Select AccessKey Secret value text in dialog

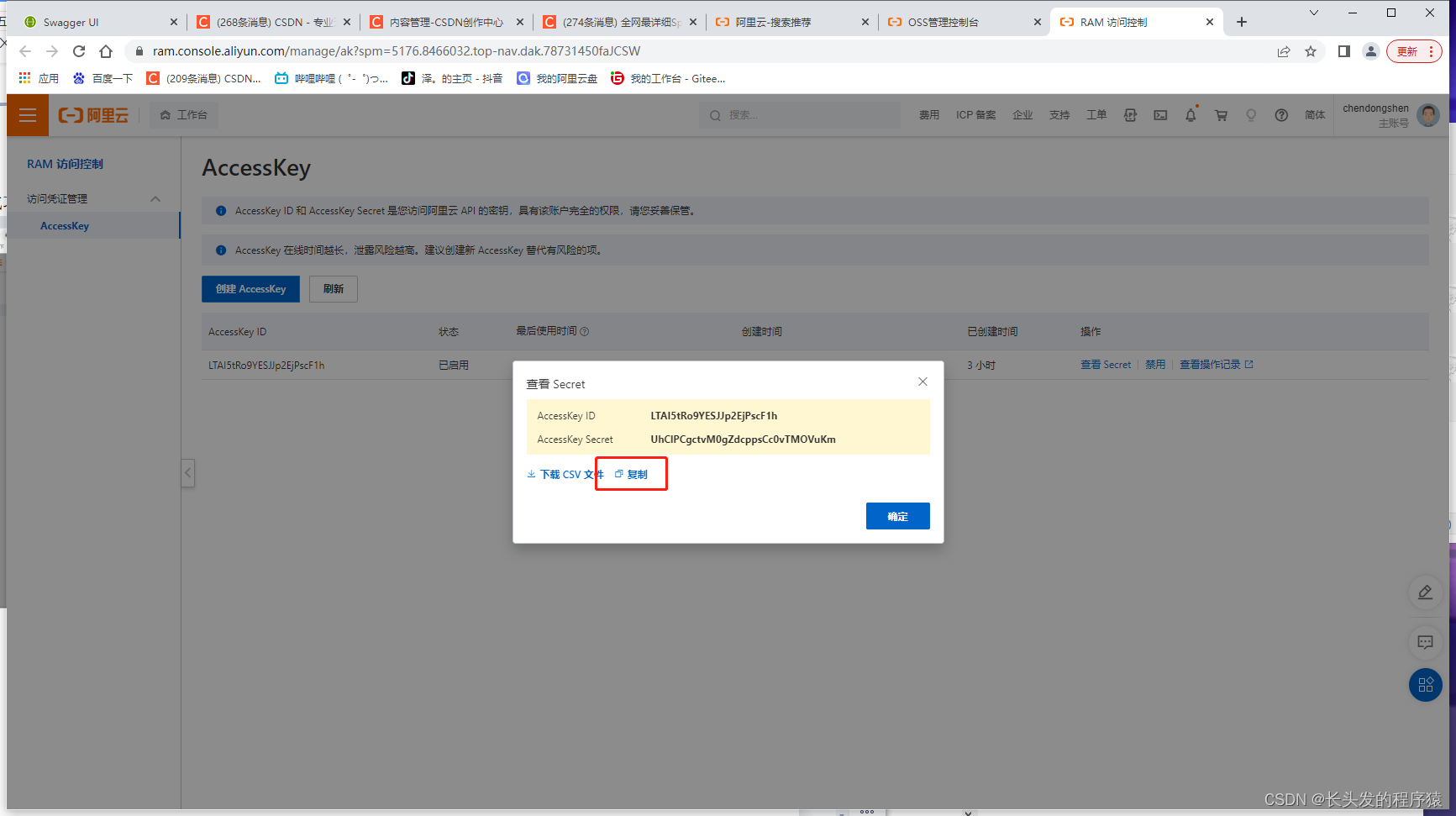(743, 440)
